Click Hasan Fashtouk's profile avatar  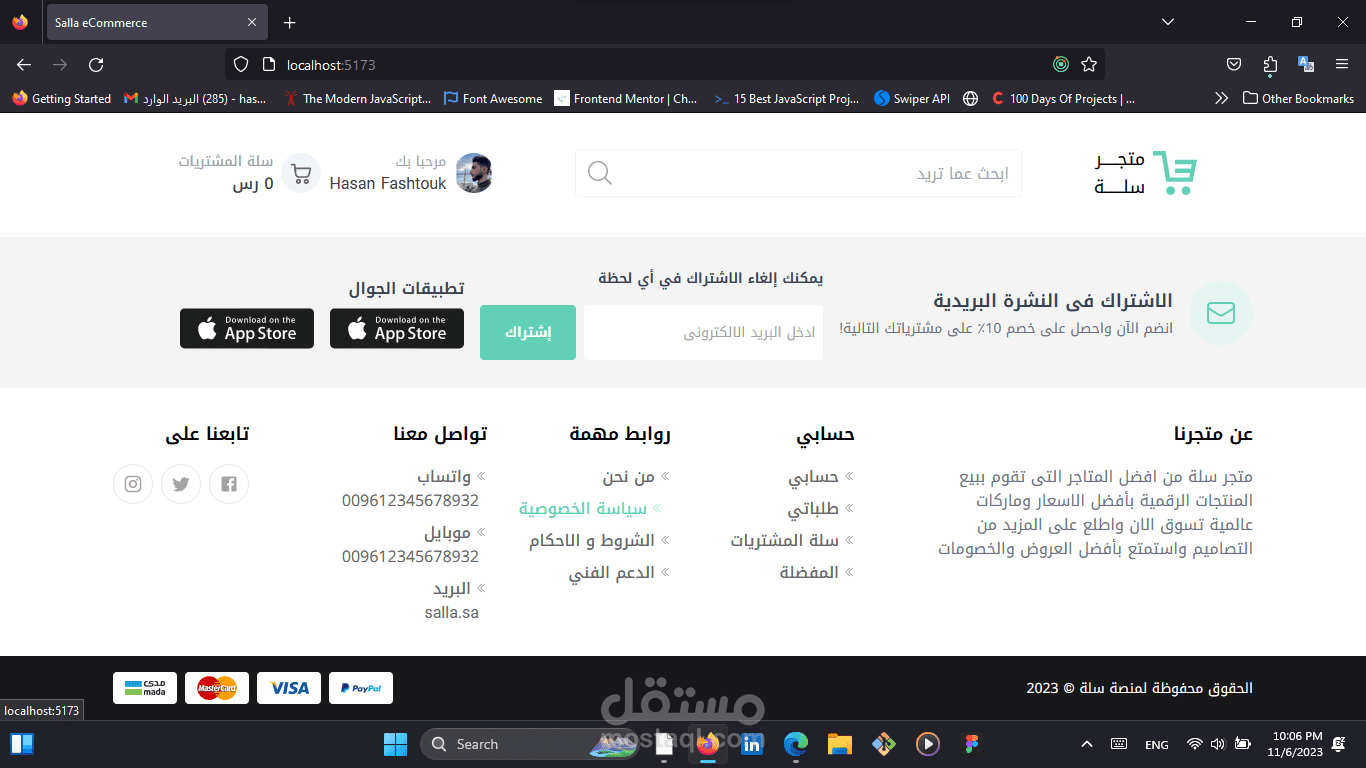[x=474, y=173]
